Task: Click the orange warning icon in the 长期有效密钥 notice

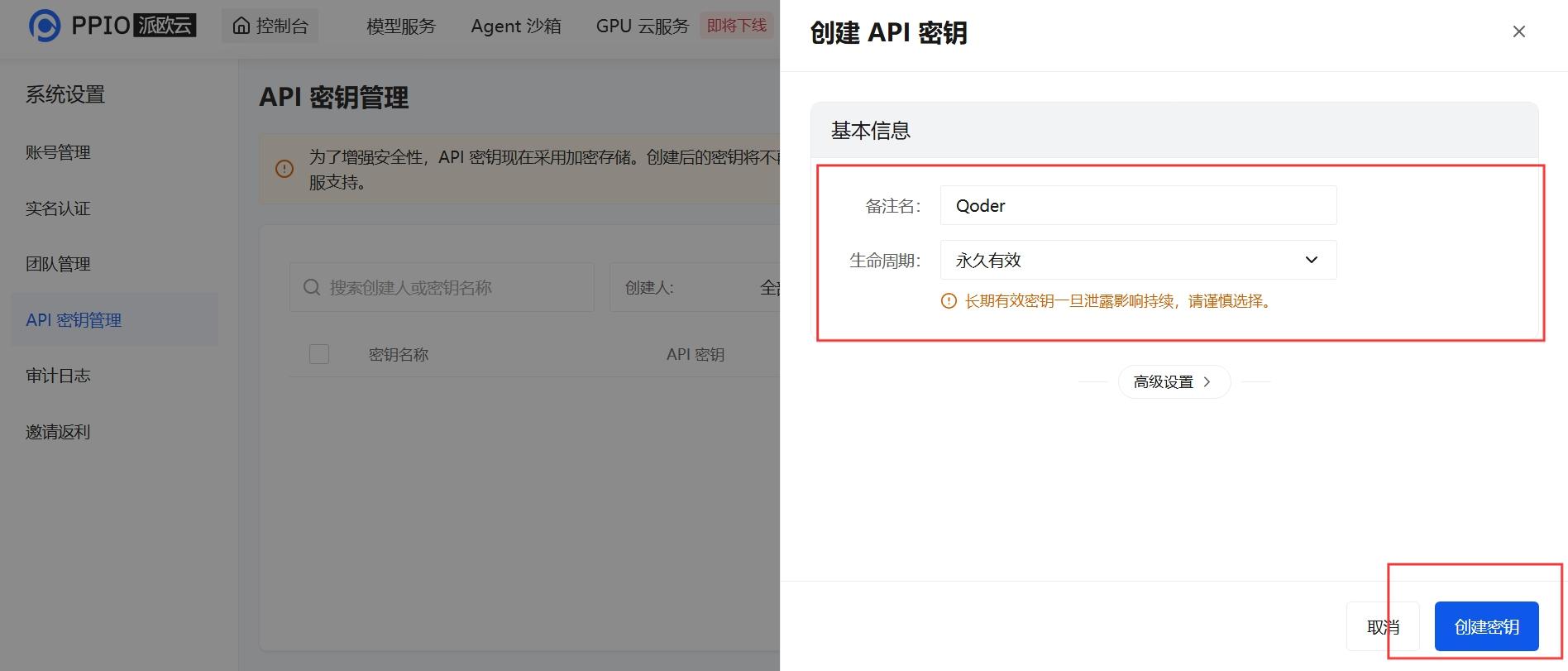Action: coord(949,301)
